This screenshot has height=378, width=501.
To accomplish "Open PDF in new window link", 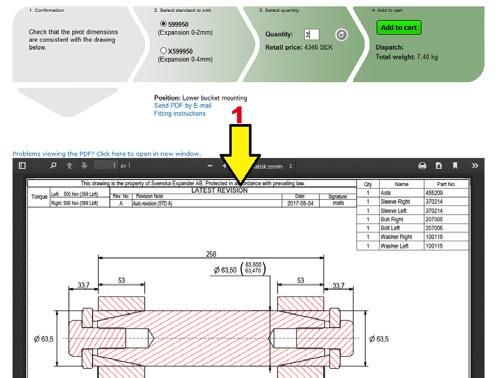I will (107, 154).
